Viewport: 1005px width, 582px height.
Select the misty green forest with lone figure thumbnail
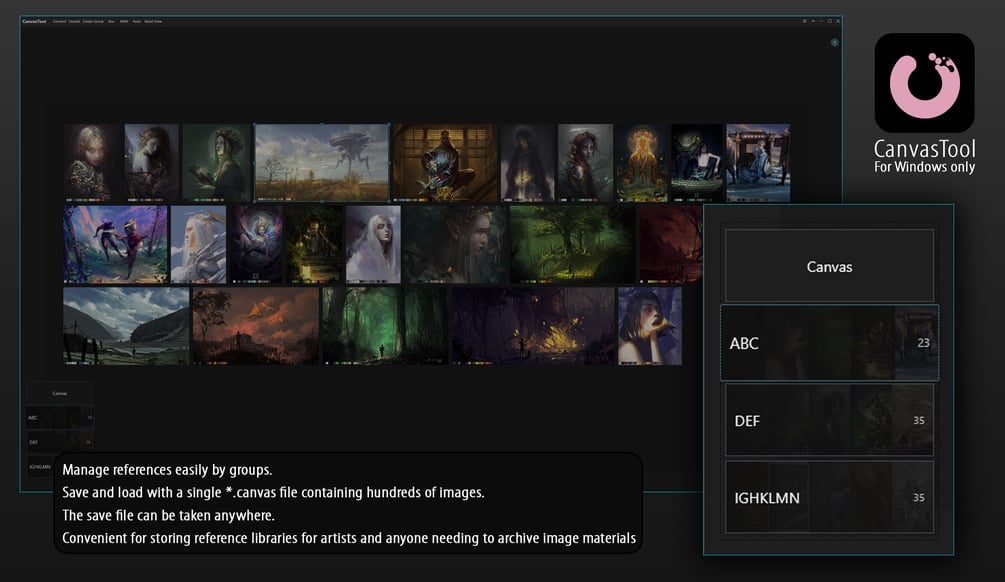pyautogui.click(x=385, y=326)
